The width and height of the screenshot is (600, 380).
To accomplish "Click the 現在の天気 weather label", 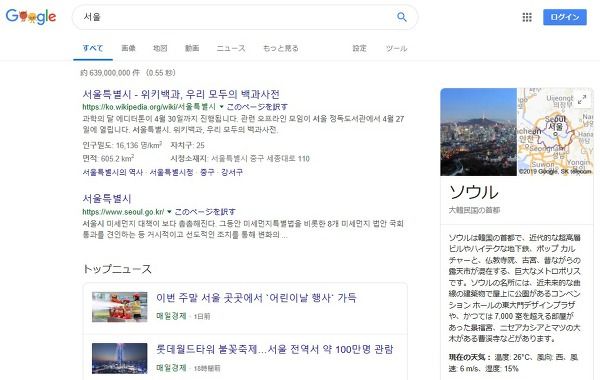I will click(x=470, y=357).
